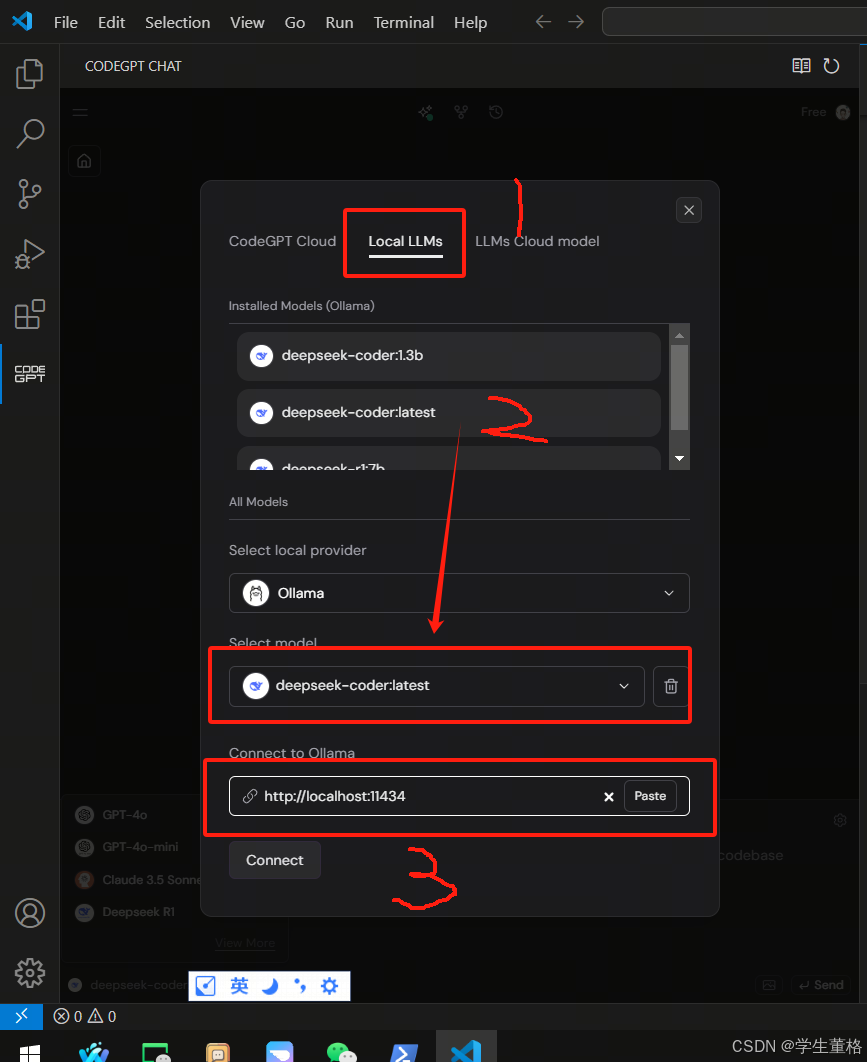Click the Installed Models (Ollama) heading

click(x=301, y=306)
